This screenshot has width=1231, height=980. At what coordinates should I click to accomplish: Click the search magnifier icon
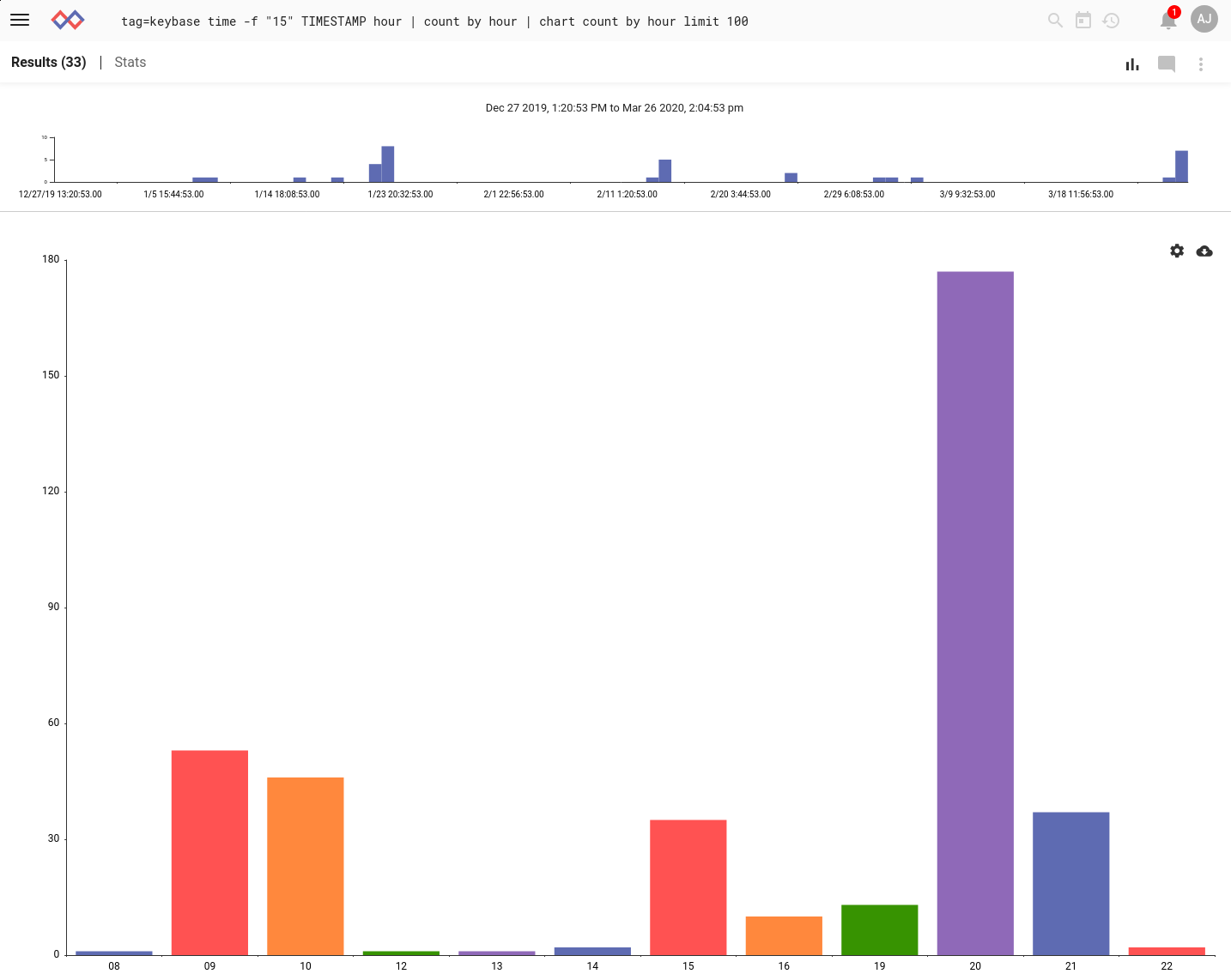pyautogui.click(x=1055, y=20)
